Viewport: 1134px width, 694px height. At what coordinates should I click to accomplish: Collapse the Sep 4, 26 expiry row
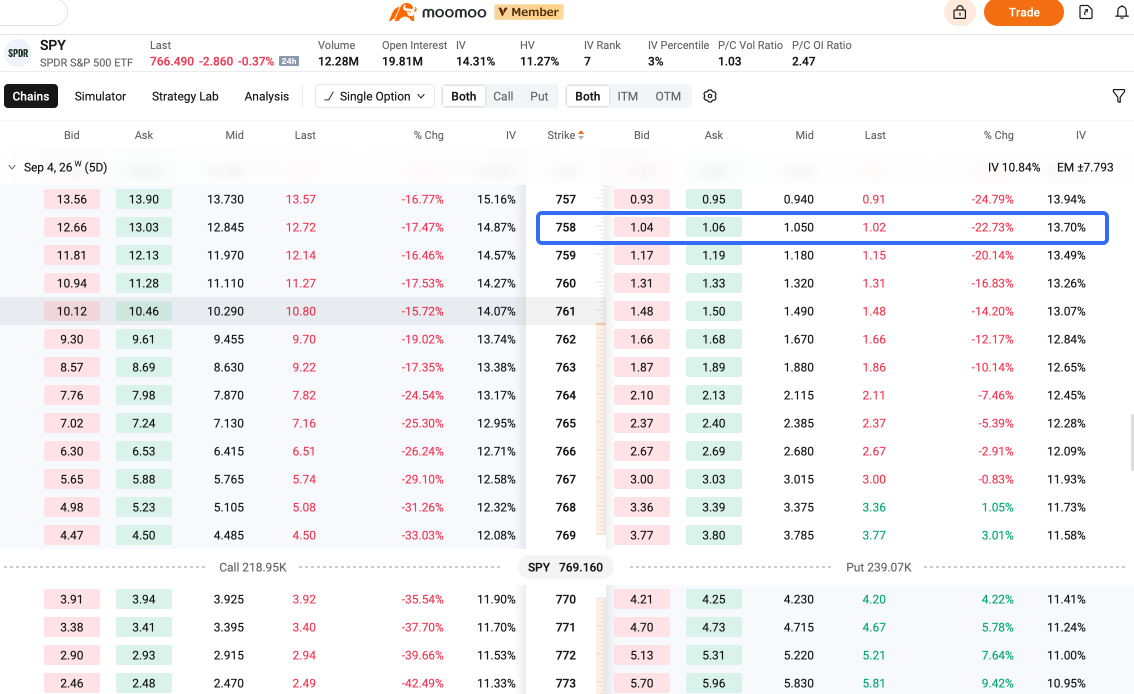point(12,167)
